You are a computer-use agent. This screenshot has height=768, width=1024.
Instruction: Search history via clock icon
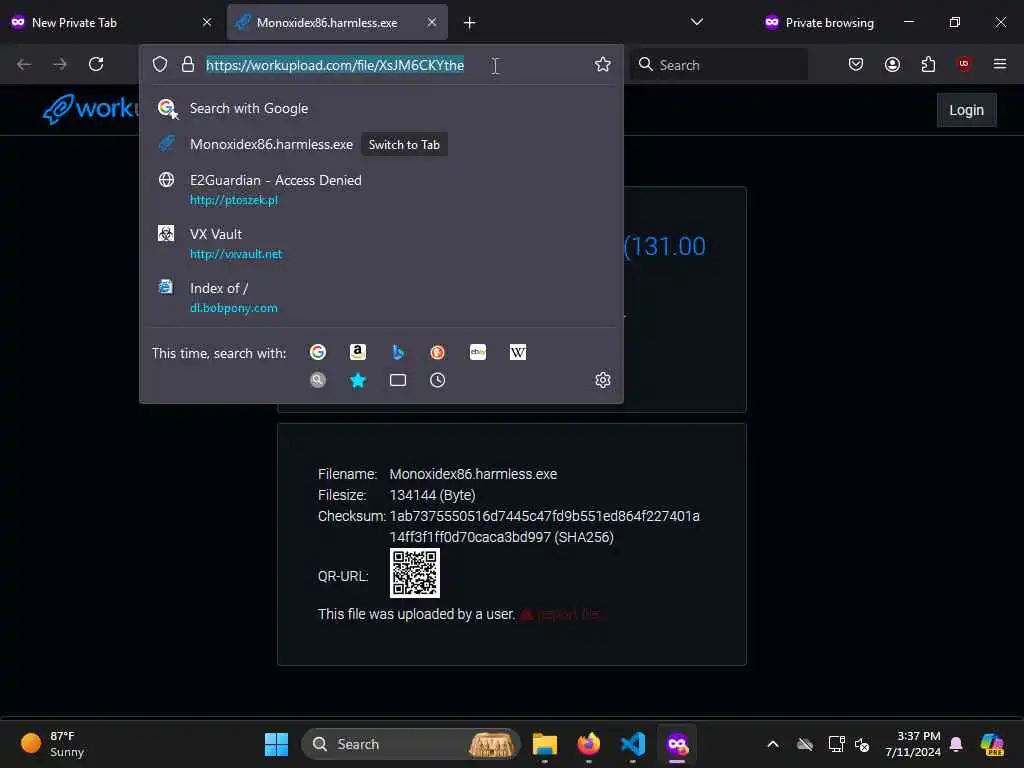pos(438,380)
